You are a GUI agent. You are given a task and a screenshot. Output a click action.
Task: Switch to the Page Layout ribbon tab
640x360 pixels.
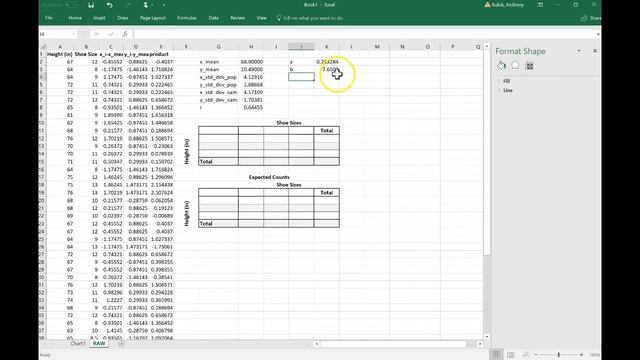pyautogui.click(x=153, y=18)
